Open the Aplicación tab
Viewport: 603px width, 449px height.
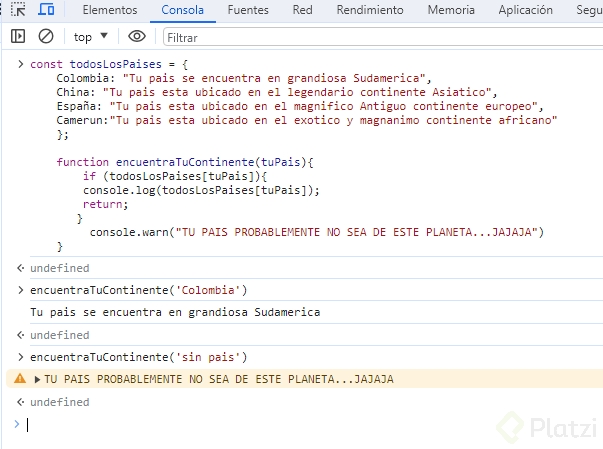click(525, 10)
